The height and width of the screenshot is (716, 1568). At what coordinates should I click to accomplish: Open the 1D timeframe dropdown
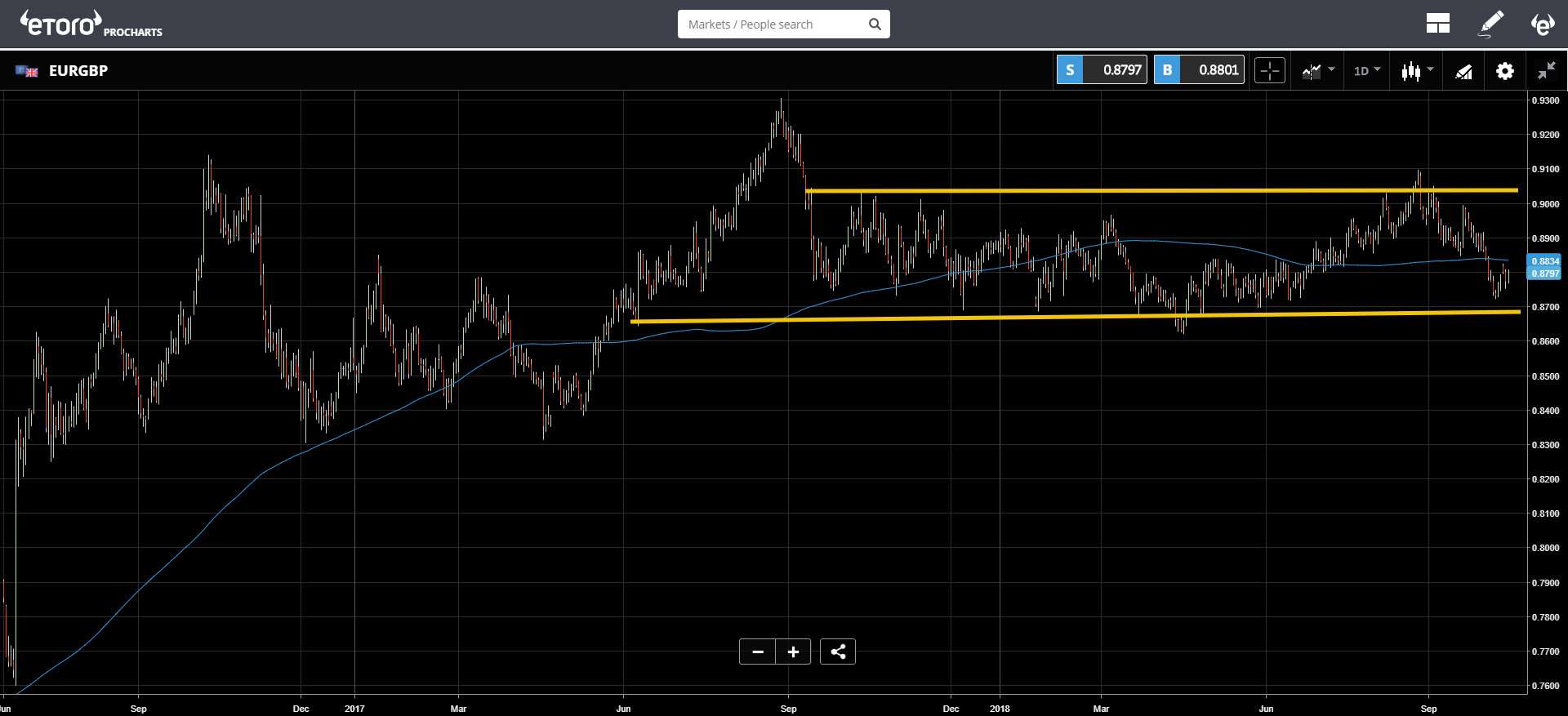[x=1367, y=71]
